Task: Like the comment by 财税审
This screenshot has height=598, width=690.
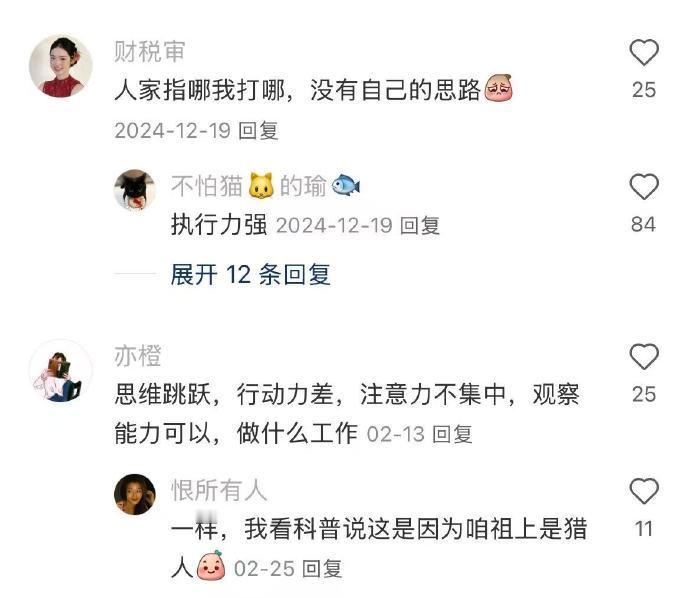Action: (644, 52)
